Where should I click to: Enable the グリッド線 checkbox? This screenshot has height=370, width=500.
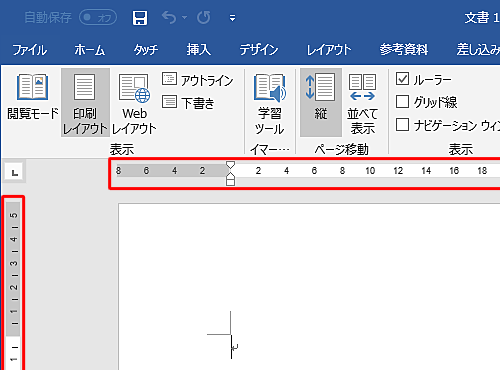coord(403,102)
